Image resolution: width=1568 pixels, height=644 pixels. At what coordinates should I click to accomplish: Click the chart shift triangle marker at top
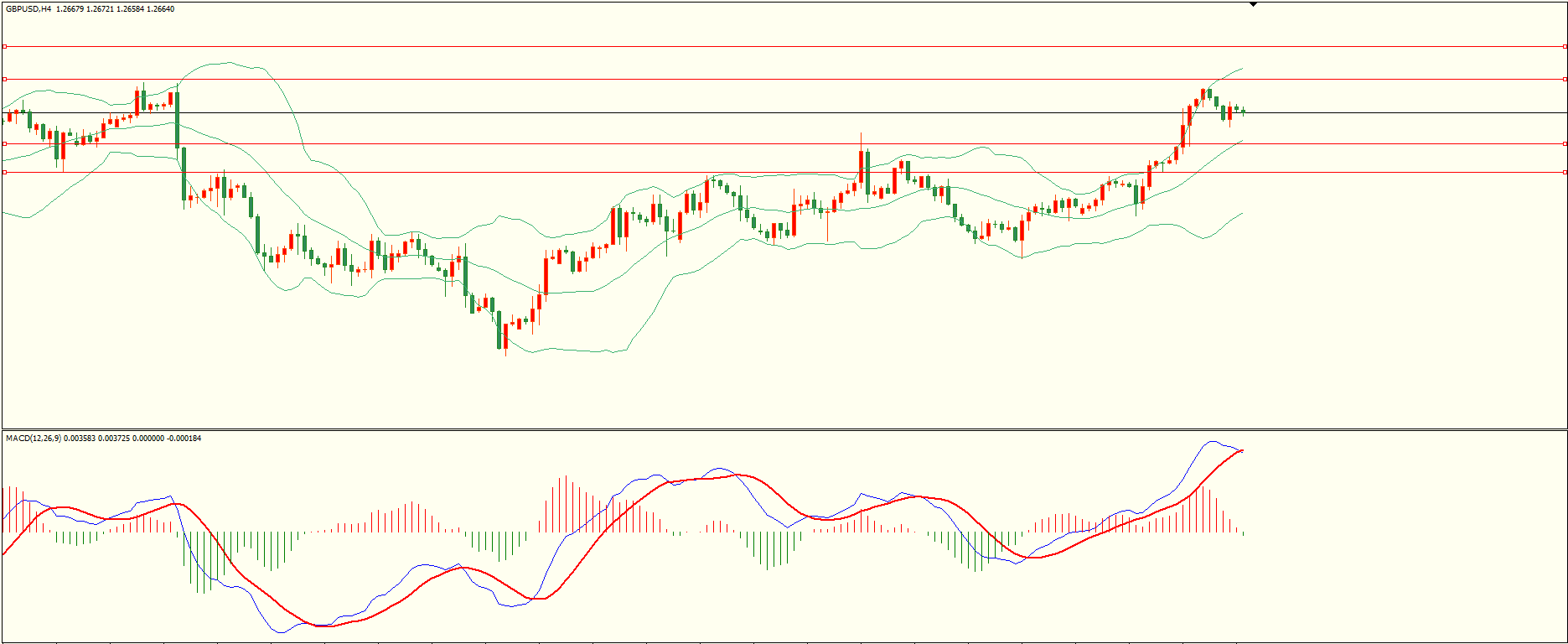(x=1253, y=4)
